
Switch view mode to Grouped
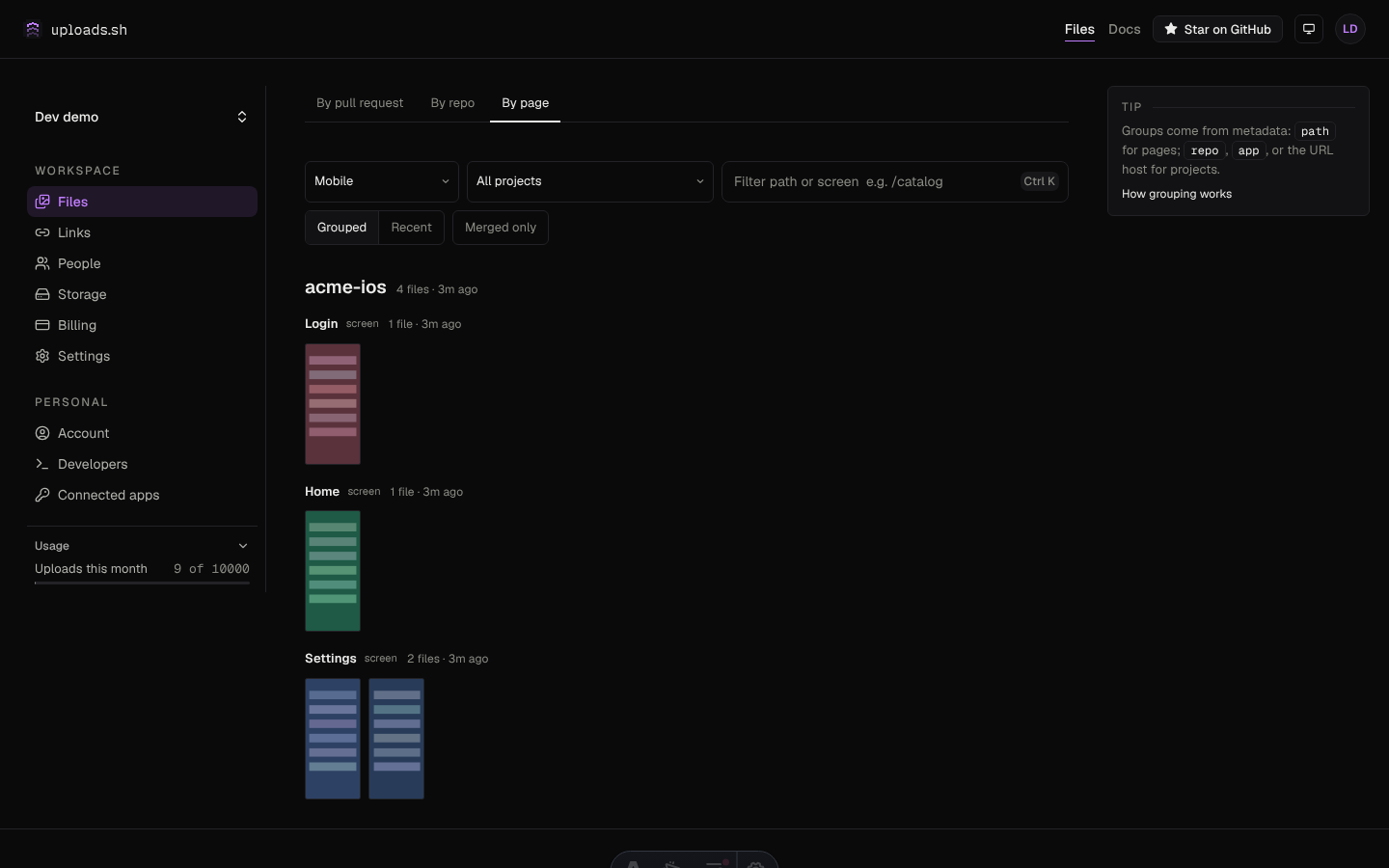341,228
